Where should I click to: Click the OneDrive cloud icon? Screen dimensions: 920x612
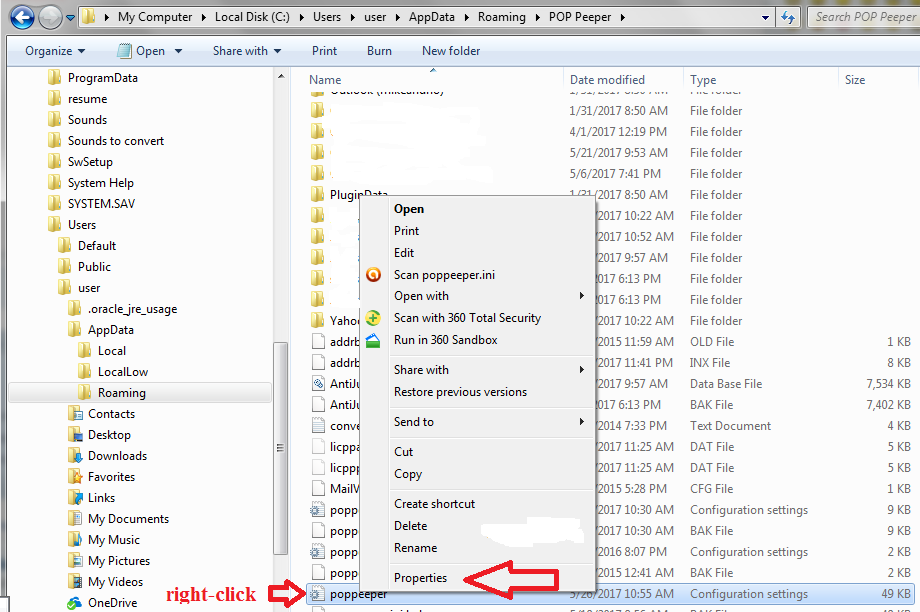(x=75, y=603)
